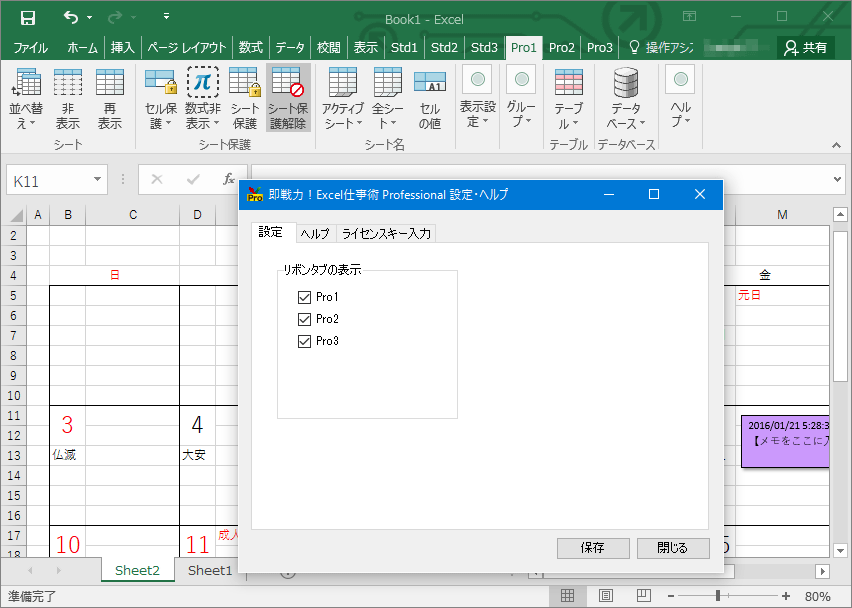
Task: Switch to the ライセンスキー入力 tab
Action: click(x=386, y=233)
